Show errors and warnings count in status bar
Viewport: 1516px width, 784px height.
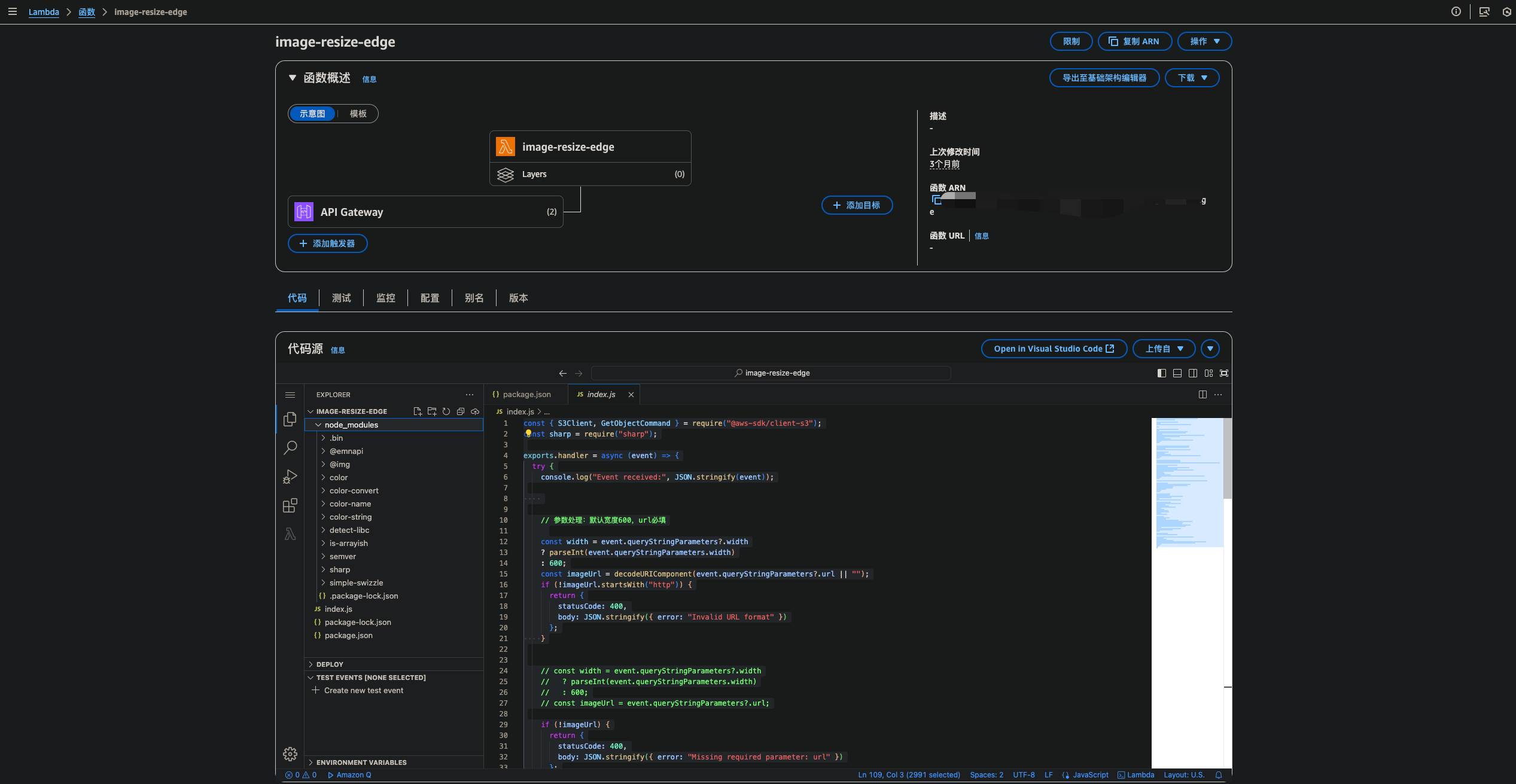coord(301,775)
